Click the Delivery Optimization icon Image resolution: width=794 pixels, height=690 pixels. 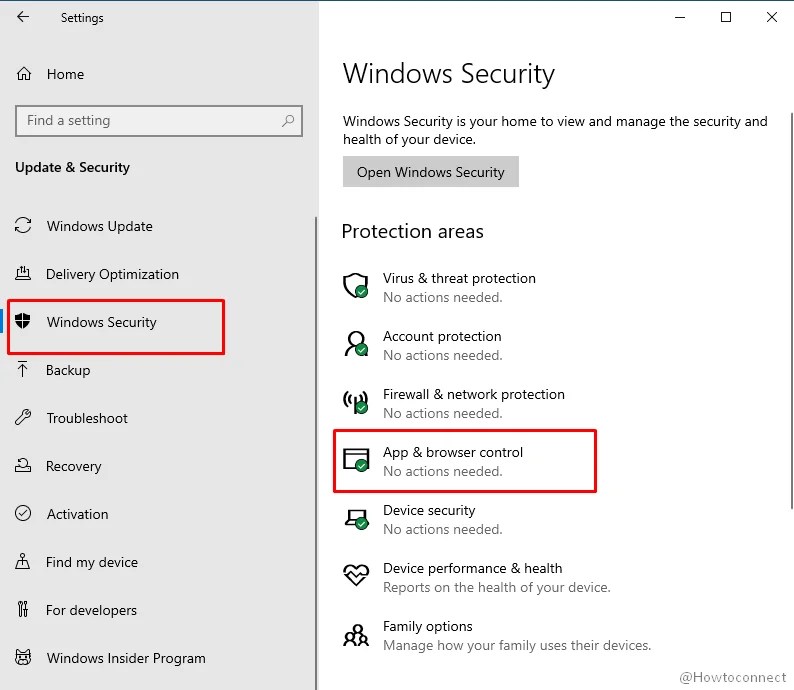(23, 273)
